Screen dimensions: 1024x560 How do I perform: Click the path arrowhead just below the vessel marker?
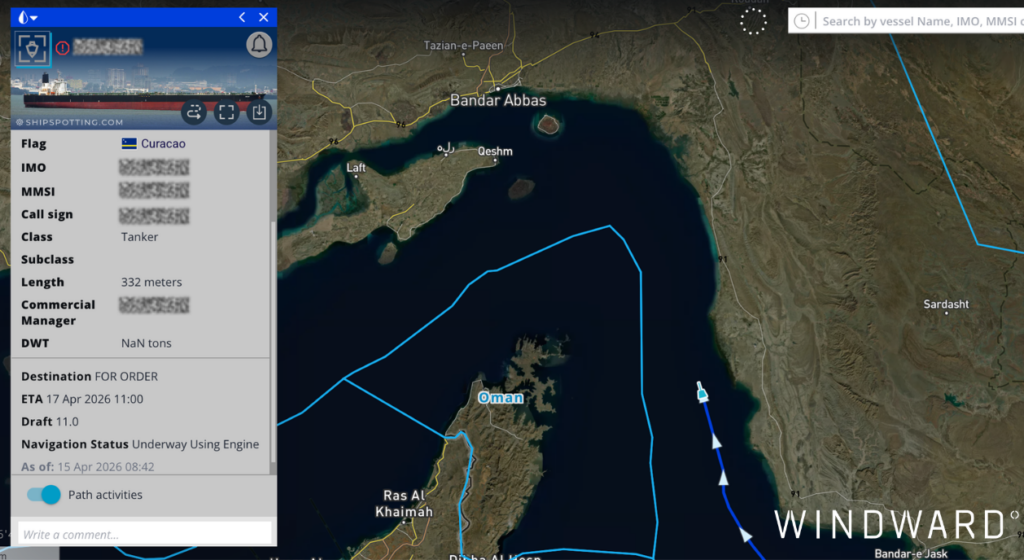[x=716, y=442]
